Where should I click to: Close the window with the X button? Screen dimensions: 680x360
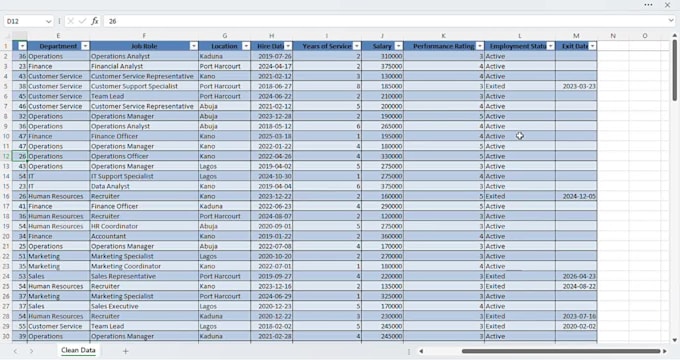(x=667, y=5)
